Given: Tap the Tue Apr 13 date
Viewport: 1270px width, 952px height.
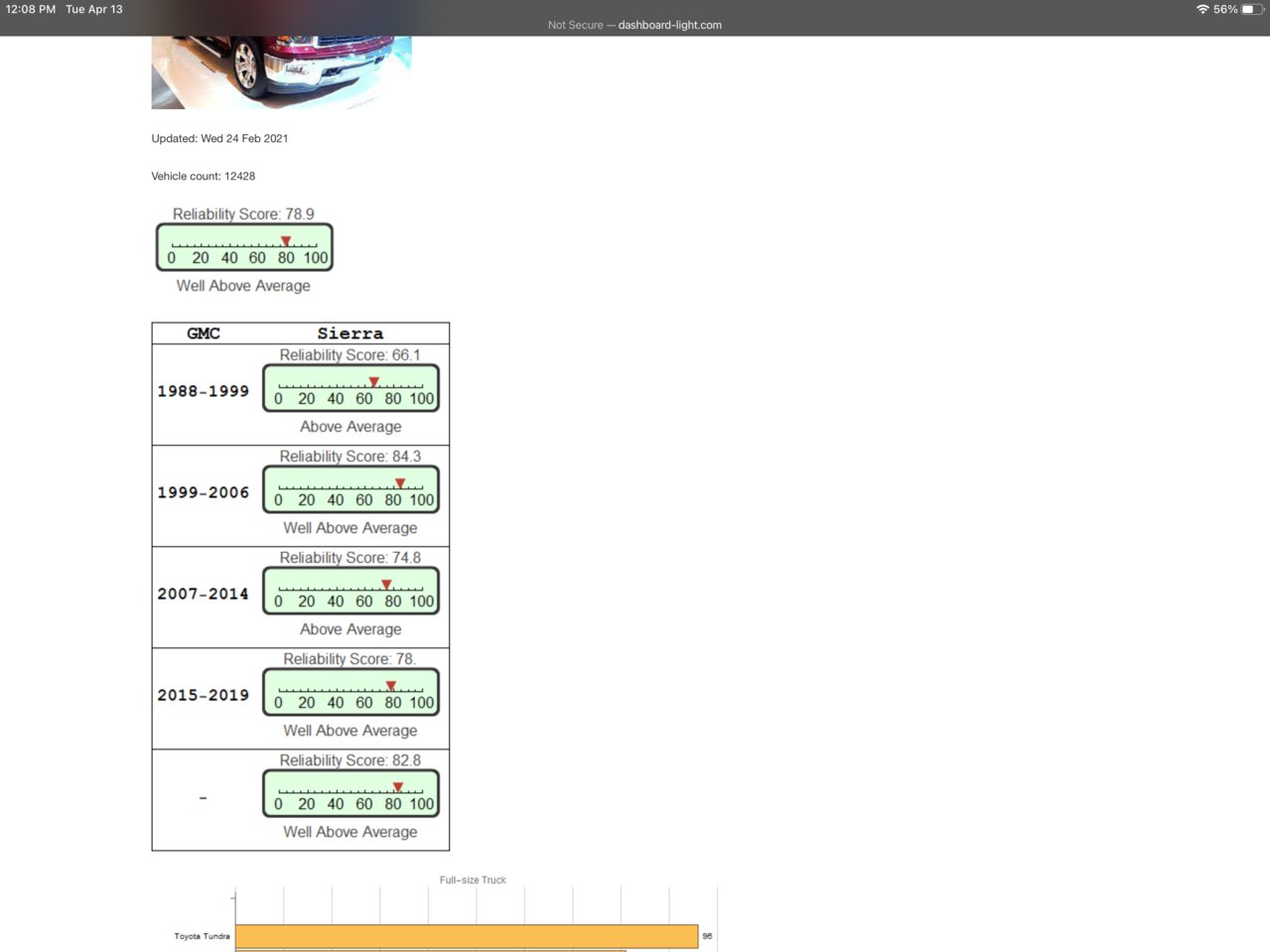Looking at the screenshot, I should click(94, 9).
